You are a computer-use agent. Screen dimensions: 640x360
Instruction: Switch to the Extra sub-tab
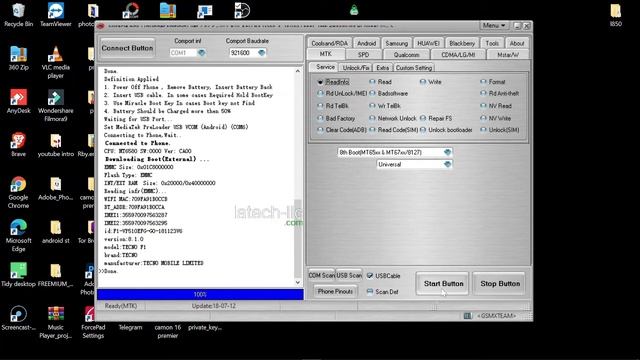[382, 67]
